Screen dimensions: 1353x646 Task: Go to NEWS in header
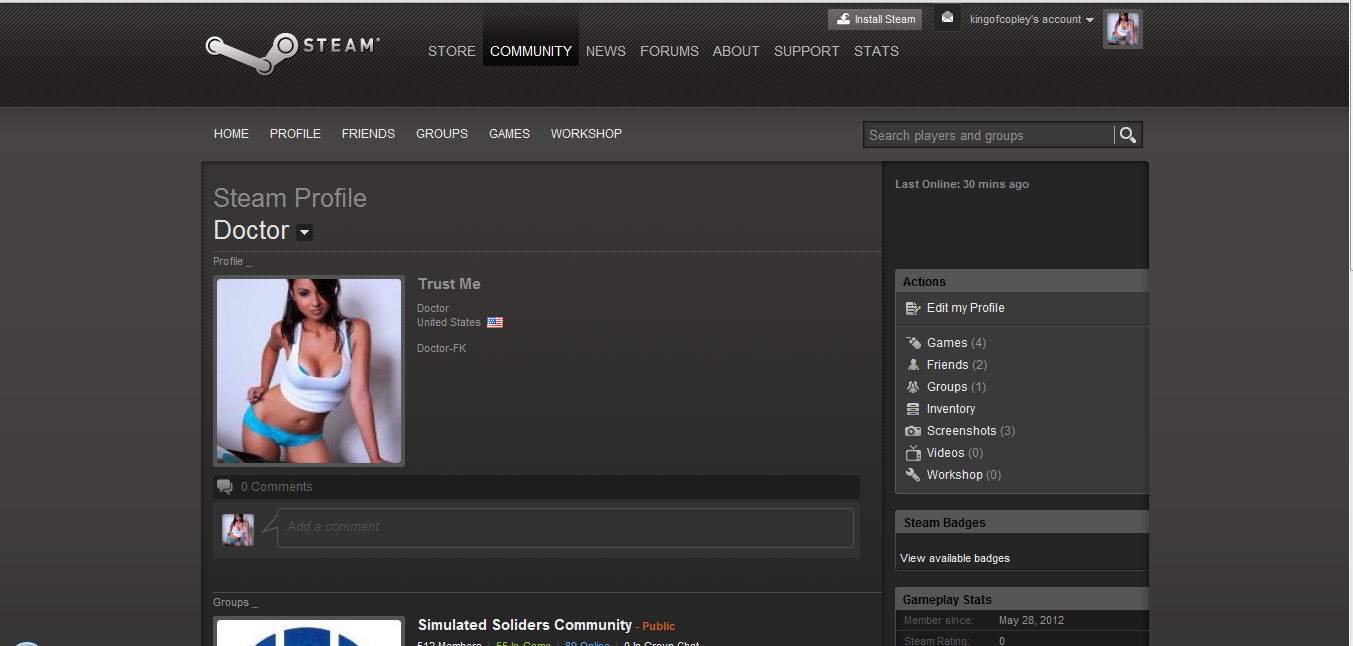(x=606, y=51)
